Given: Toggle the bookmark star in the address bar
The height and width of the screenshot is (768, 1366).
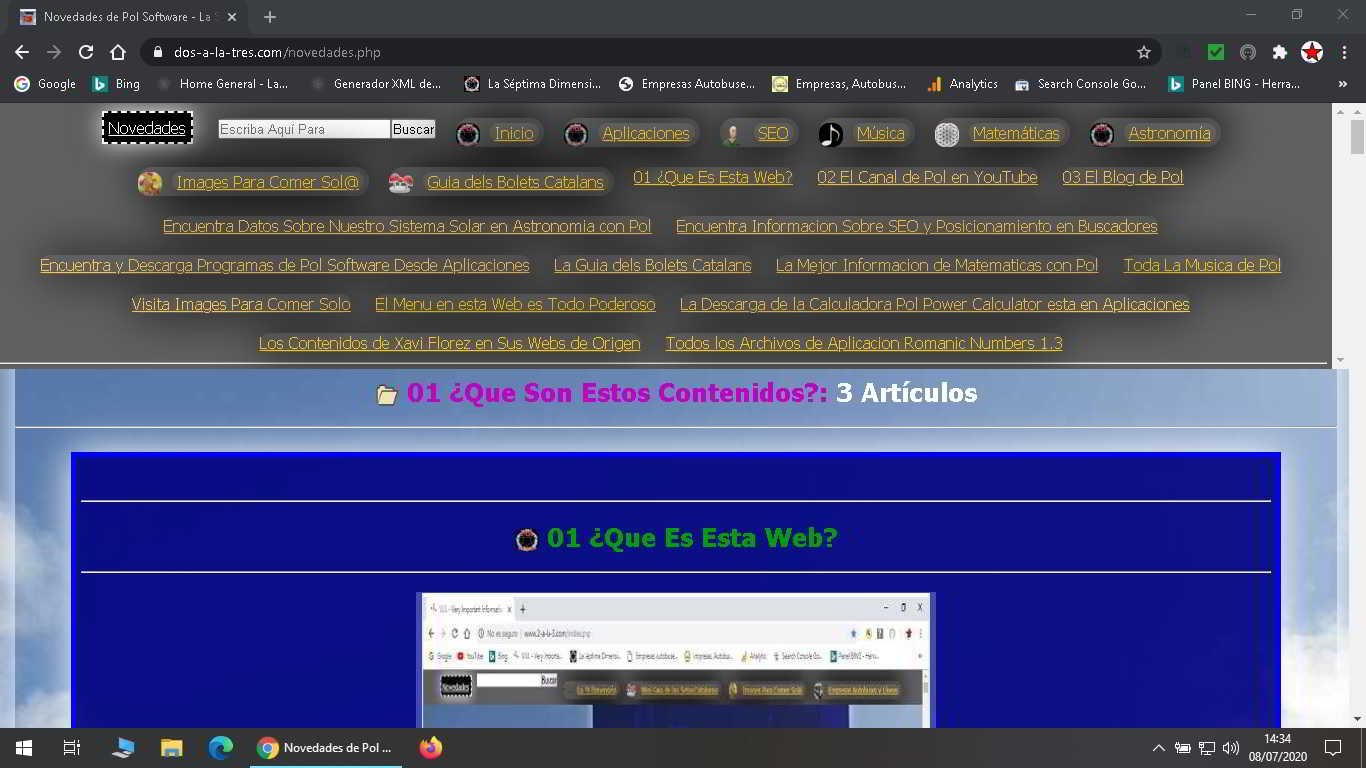Looking at the screenshot, I should point(1143,52).
